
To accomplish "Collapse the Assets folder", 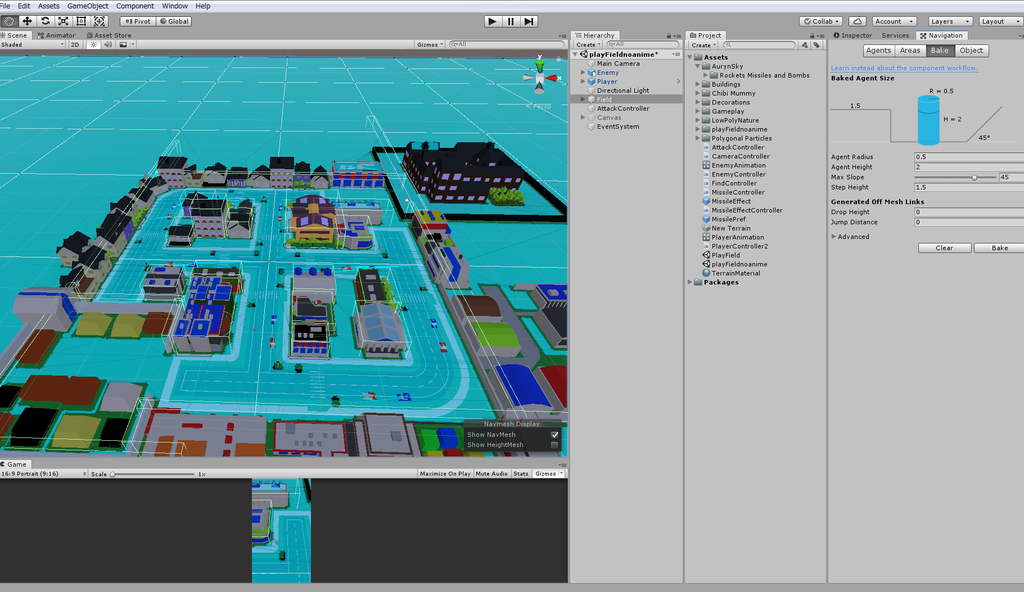I will point(690,57).
